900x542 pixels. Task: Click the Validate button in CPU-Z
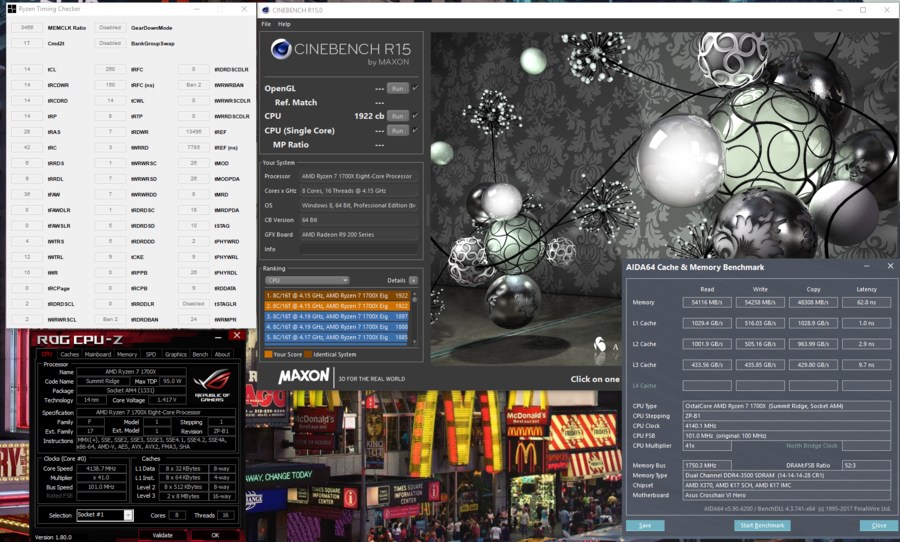coord(162,535)
